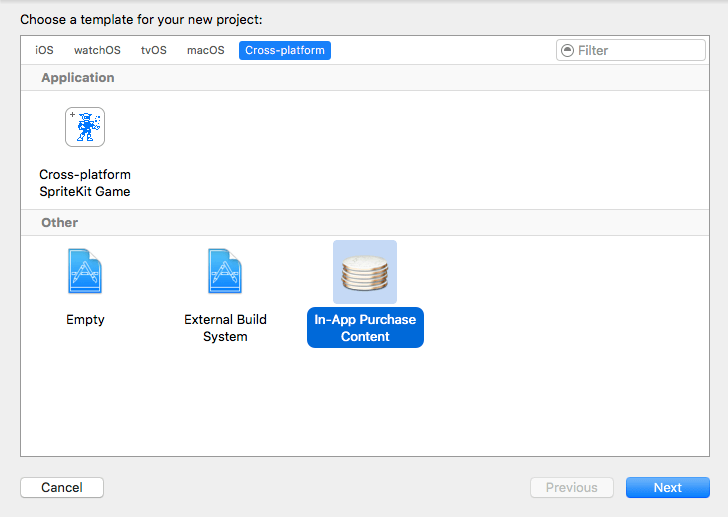
Task: Click the In-App Purchase Content coin-stack icon
Action: 365,272
